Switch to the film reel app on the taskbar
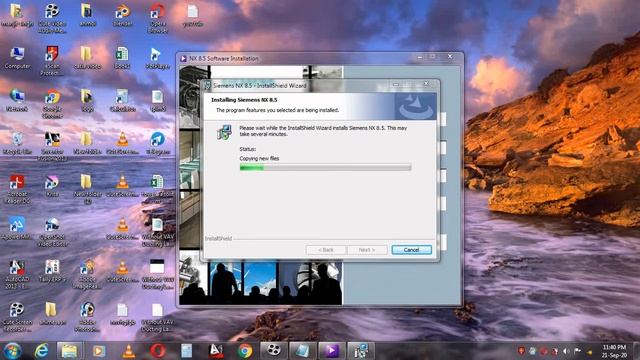Image resolution: width=640 pixels, height=360 pixels. coord(273,351)
